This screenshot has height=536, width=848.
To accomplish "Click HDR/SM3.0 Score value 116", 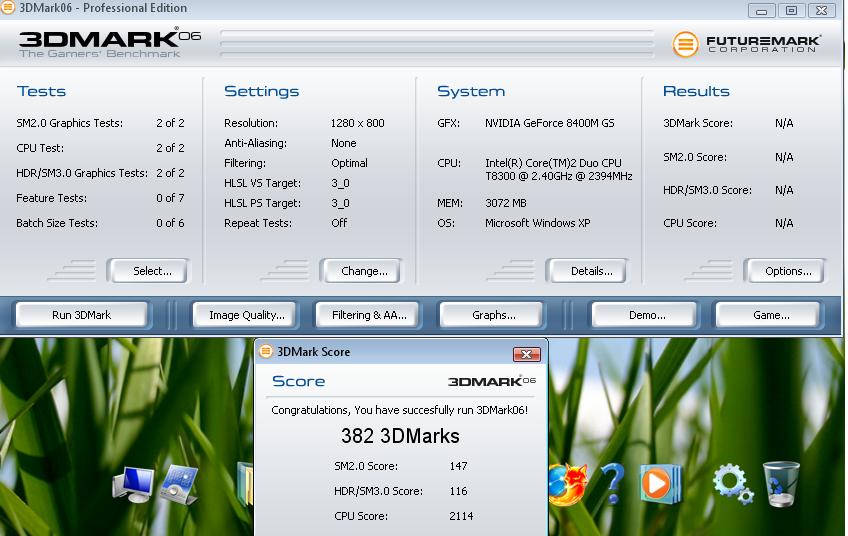I will click(458, 491).
